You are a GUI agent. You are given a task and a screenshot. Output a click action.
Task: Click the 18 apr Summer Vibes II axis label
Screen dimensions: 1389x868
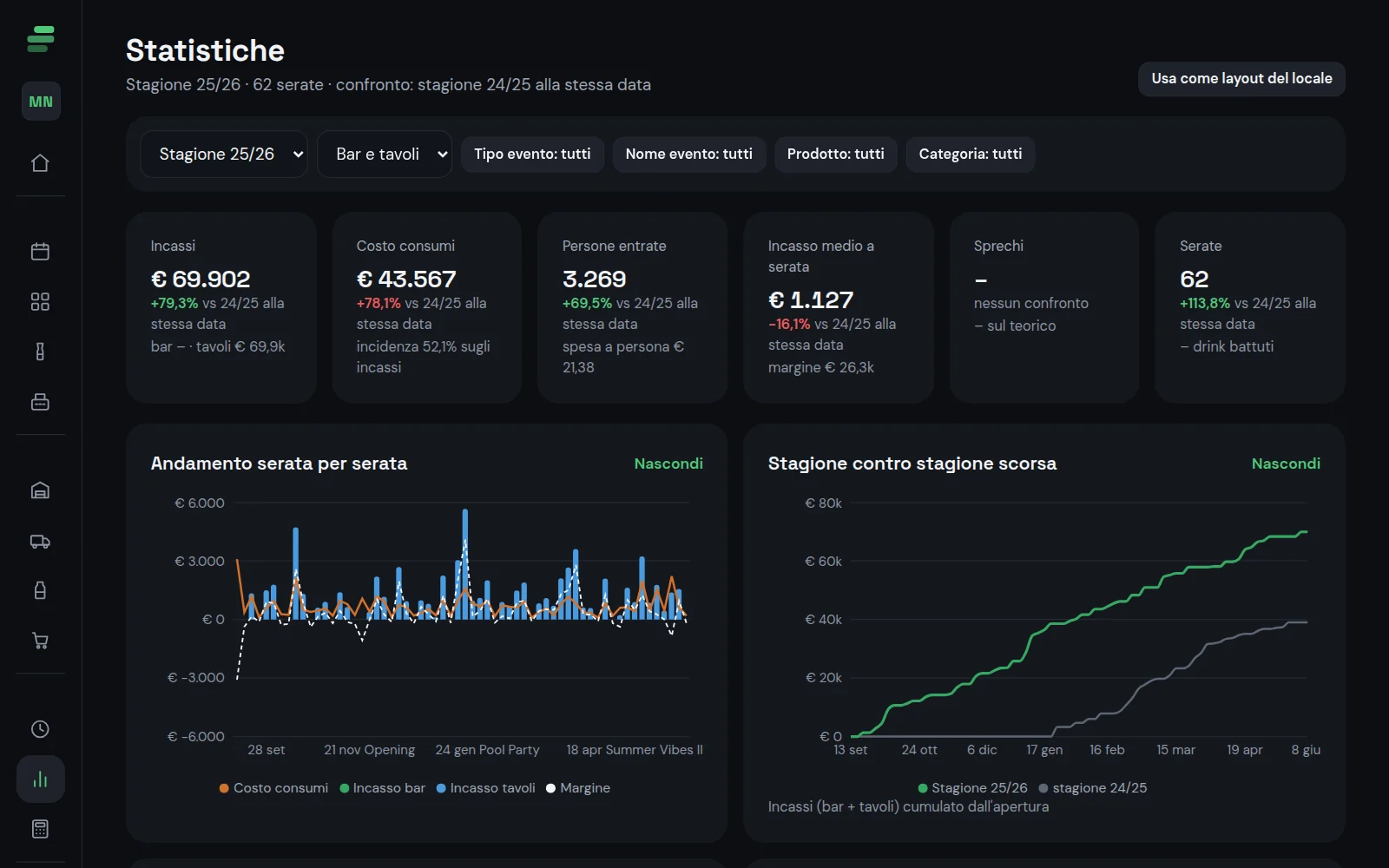click(635, 750)
